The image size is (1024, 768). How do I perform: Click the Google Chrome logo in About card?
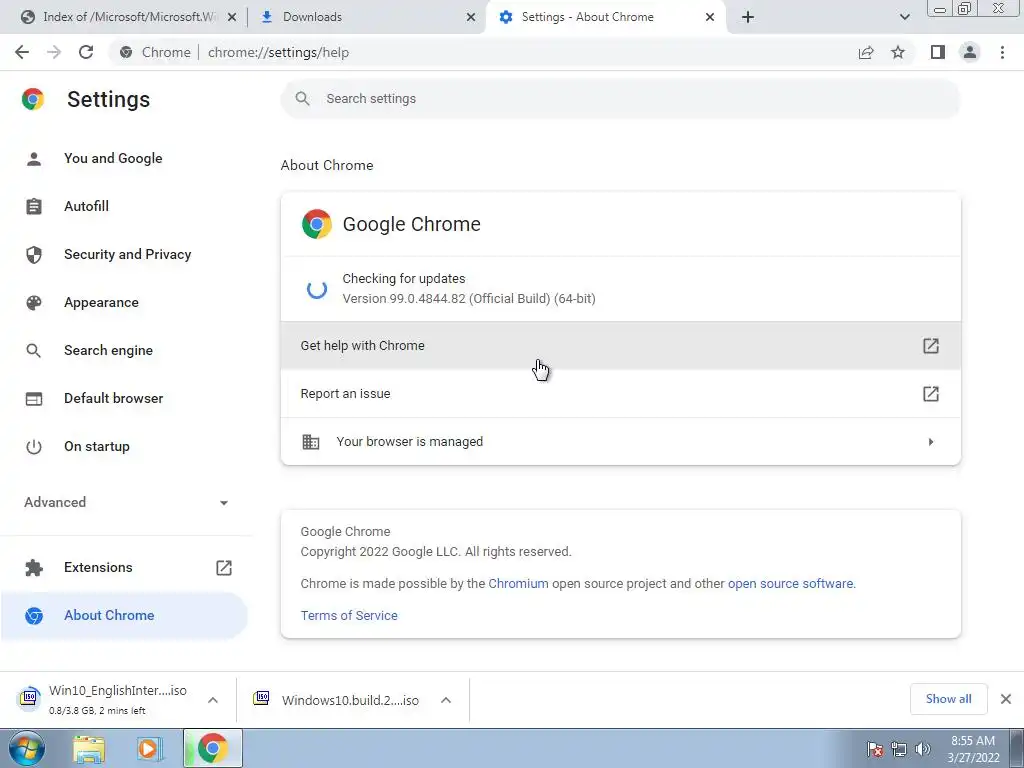coord(317,224)
